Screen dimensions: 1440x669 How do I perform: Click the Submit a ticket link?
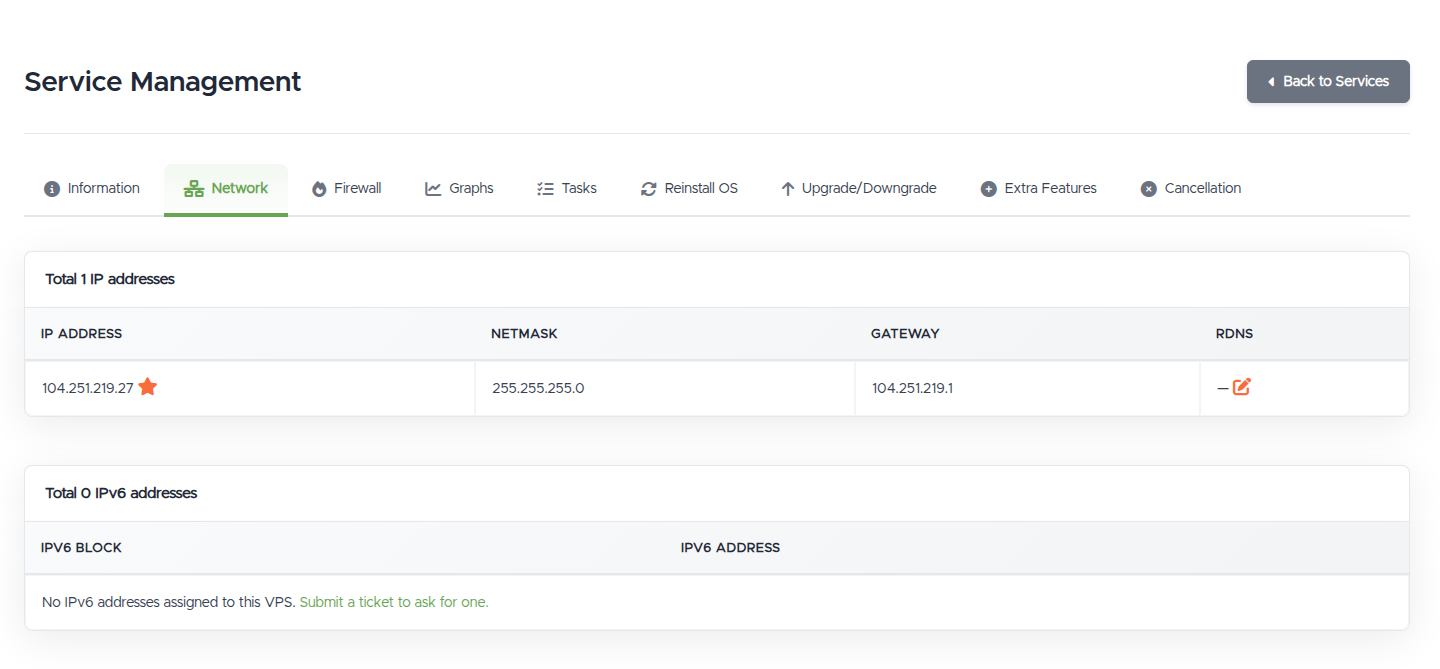394,602
